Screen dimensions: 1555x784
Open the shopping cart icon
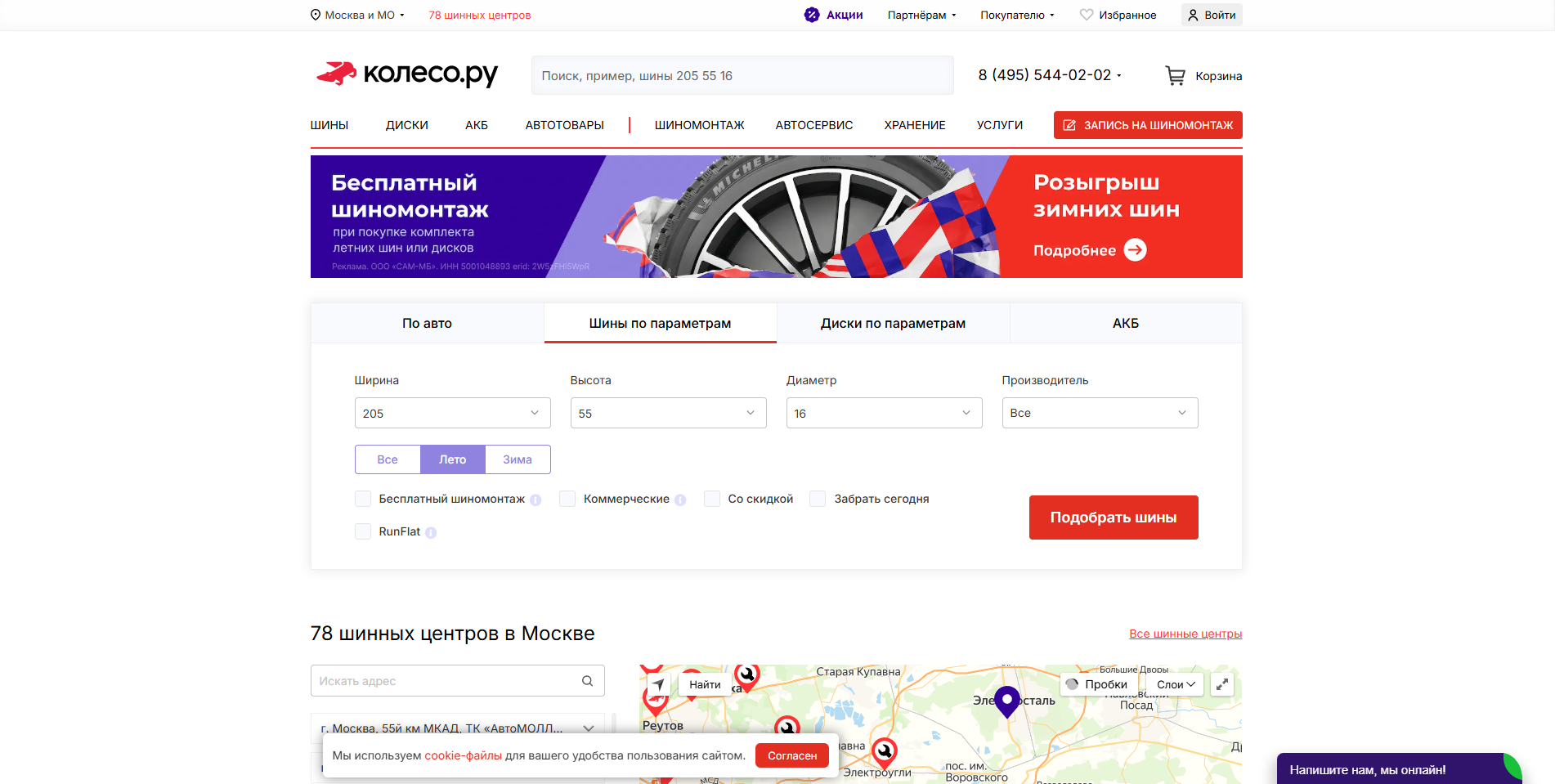click(x=1175, y=76)
